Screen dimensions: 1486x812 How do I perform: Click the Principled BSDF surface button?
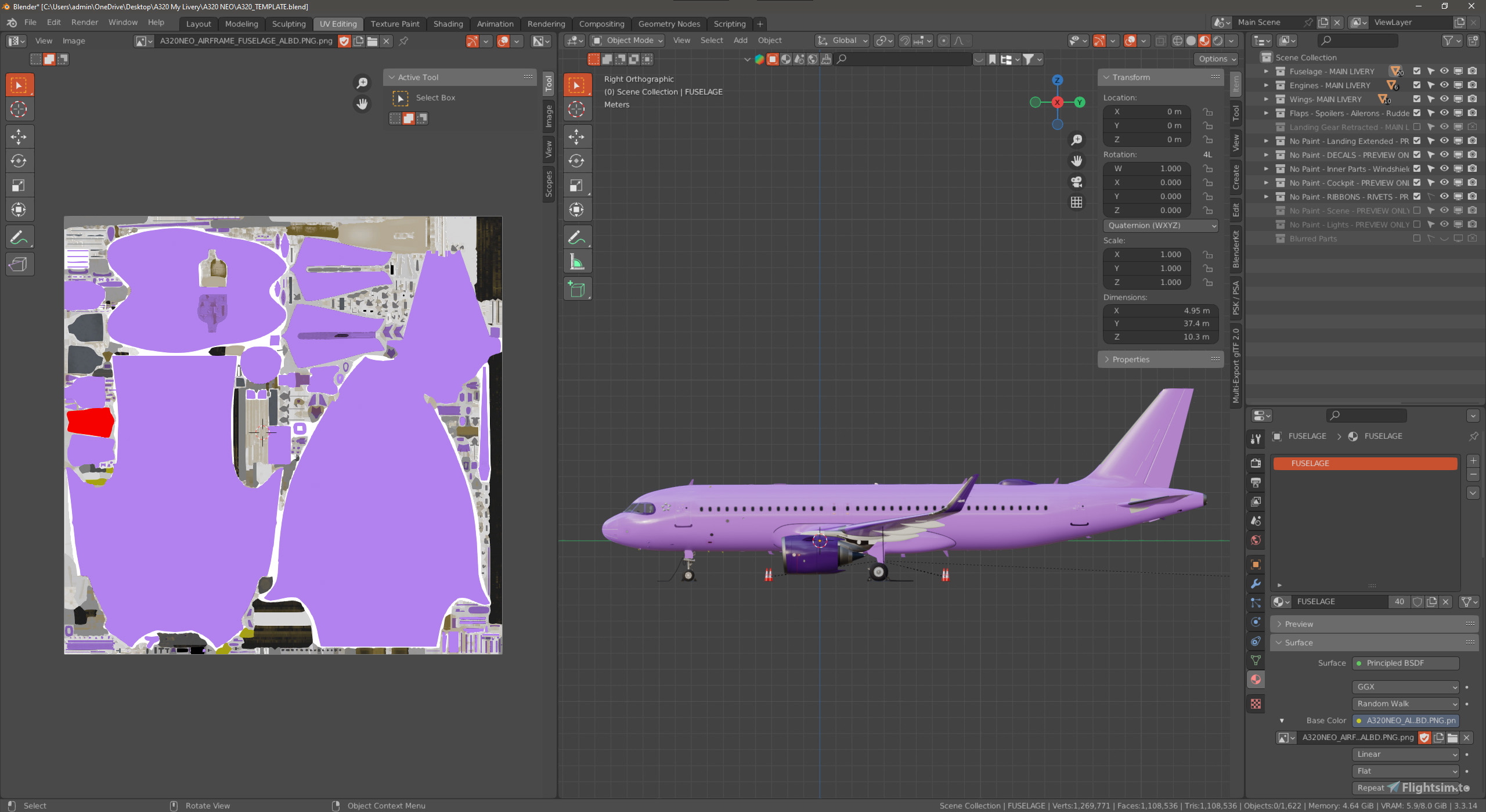[1406, 663]
